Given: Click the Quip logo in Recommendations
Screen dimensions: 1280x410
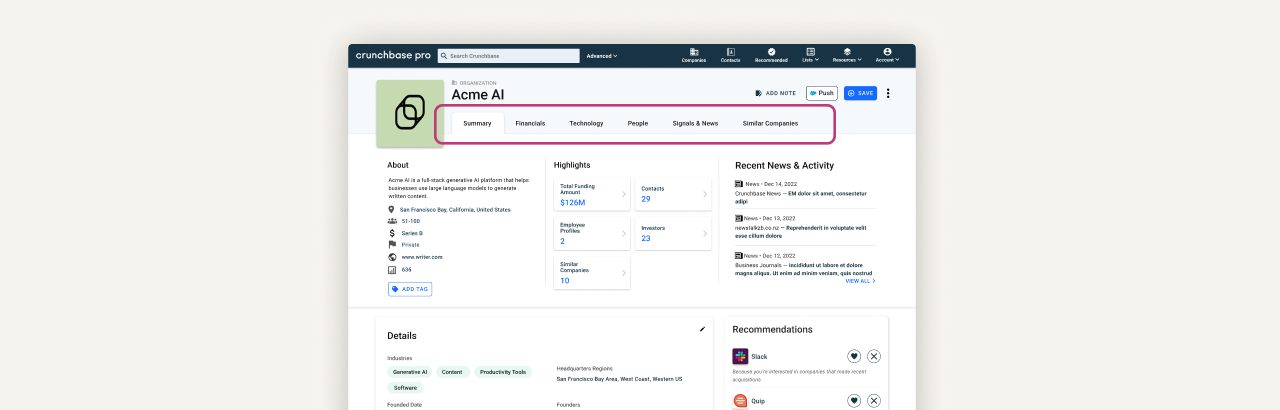Looking at the screenshot, I should pyautogui.click(x=740, y=401).
